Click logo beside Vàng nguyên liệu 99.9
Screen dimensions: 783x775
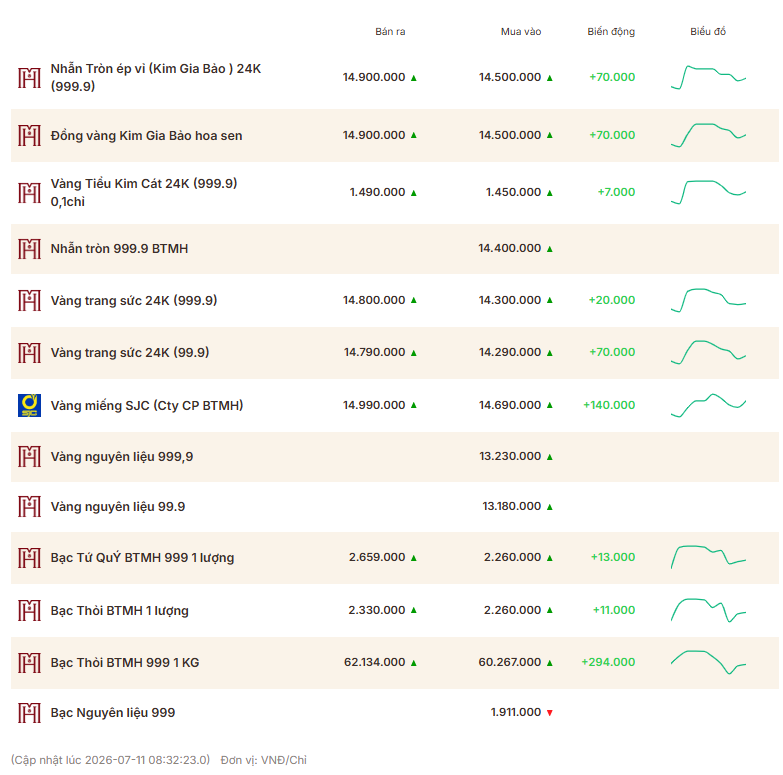tap(29, 506)
